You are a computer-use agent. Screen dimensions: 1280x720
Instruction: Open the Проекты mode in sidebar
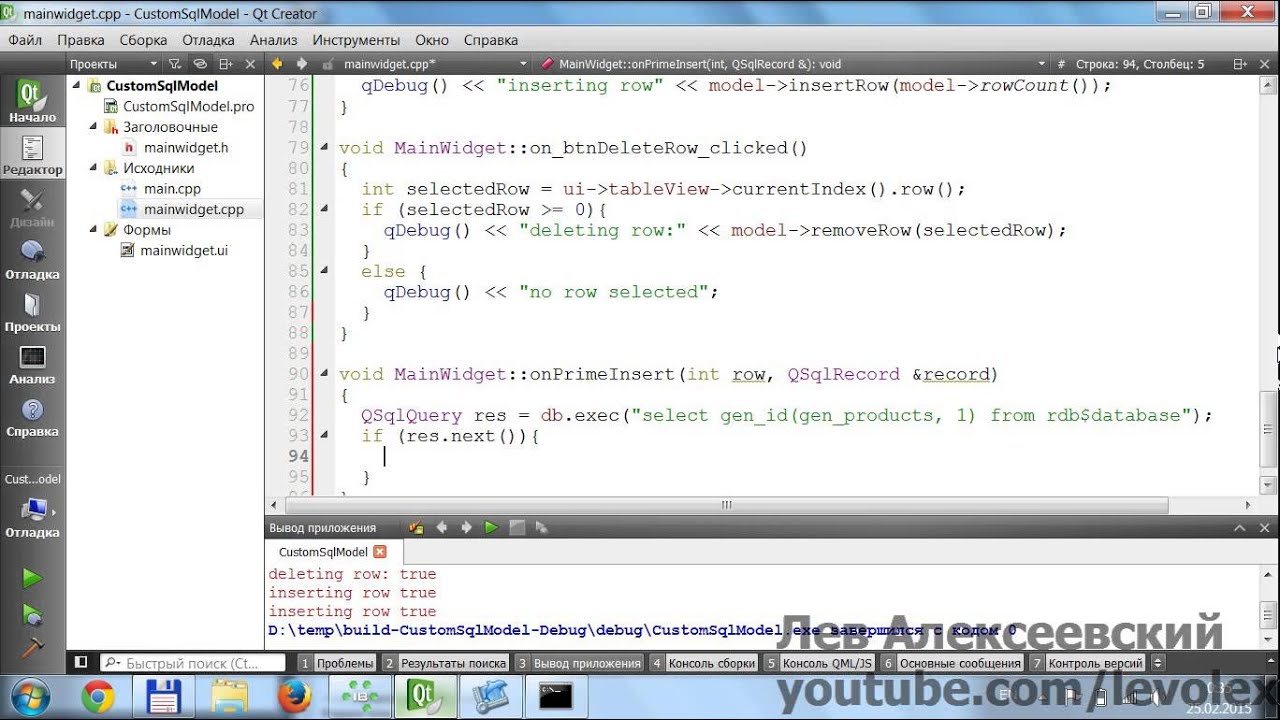tap(33, 312)
